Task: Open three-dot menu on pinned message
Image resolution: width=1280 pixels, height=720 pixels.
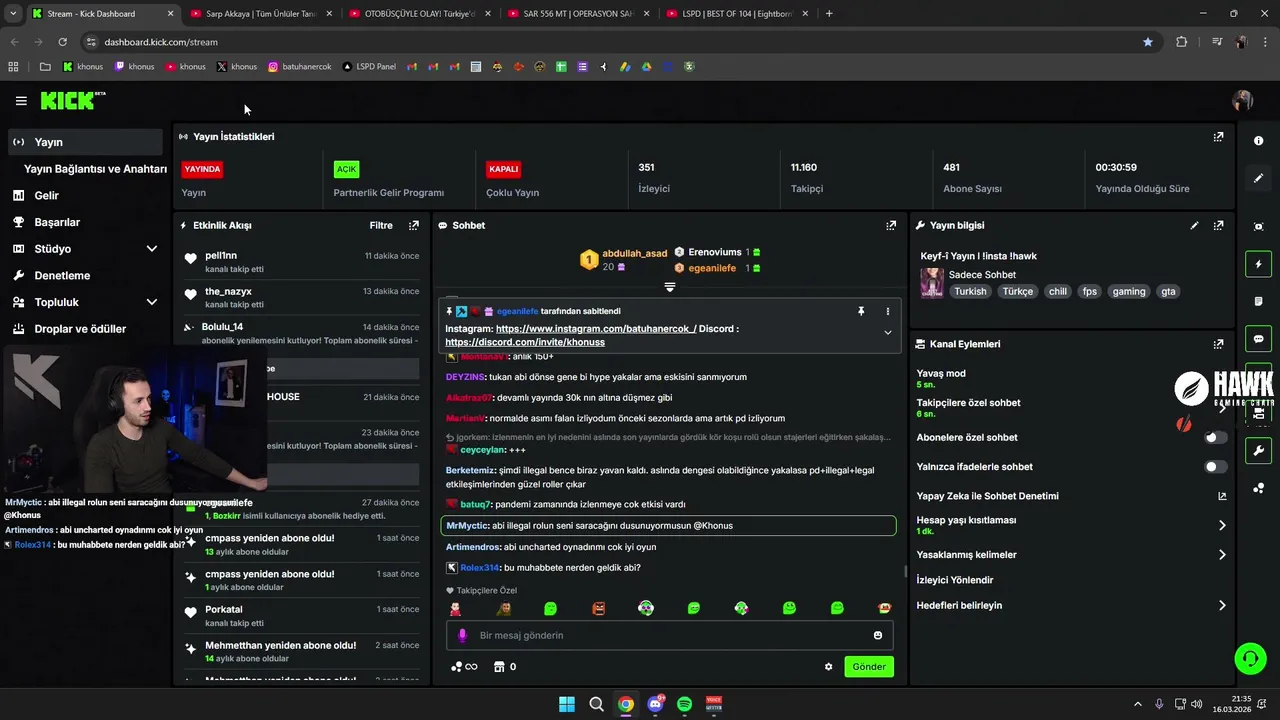Action: (887, 311)
